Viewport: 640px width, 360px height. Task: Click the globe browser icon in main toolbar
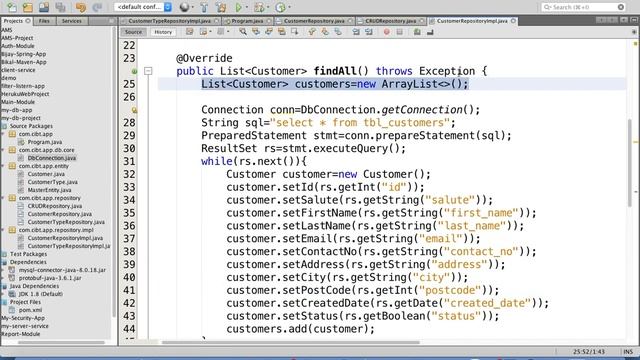184,7
